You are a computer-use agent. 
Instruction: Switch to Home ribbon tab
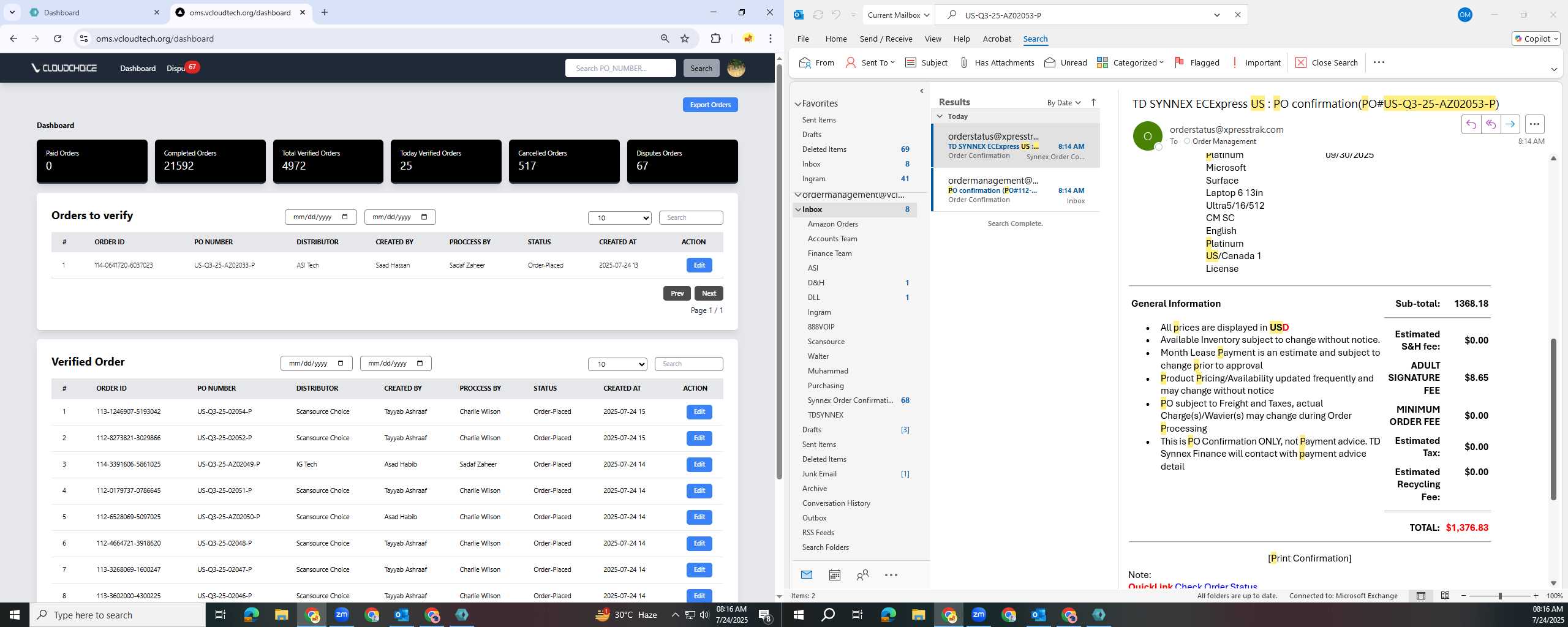pos(836,39)
